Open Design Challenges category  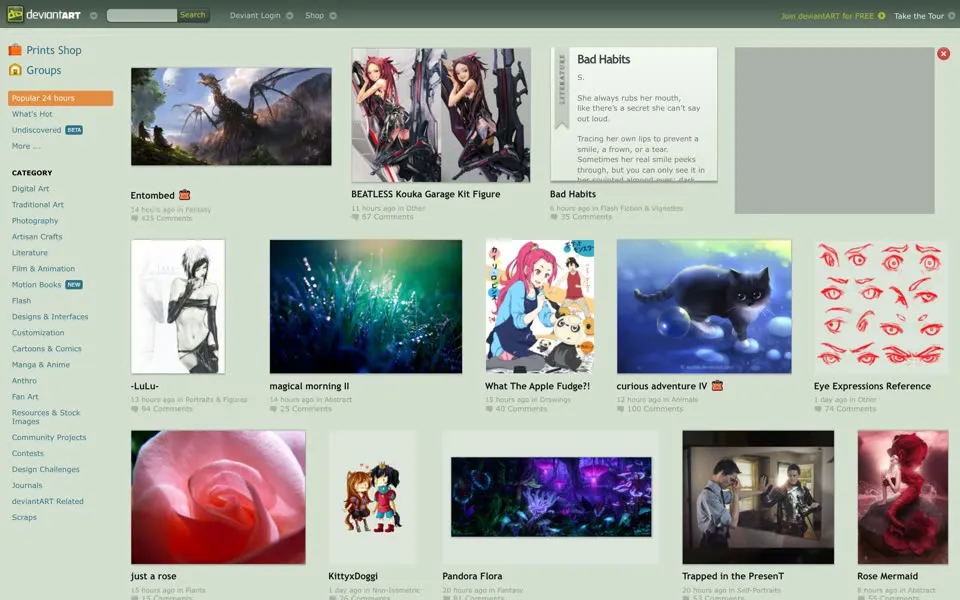click(46, 469)
